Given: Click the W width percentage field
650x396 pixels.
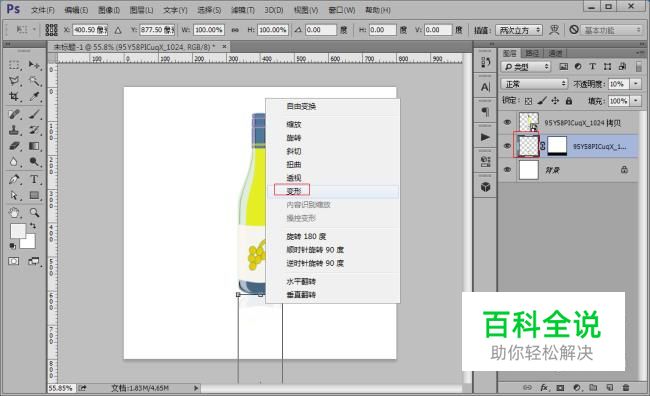Looking at the screenshot, I should click(209, 30).
